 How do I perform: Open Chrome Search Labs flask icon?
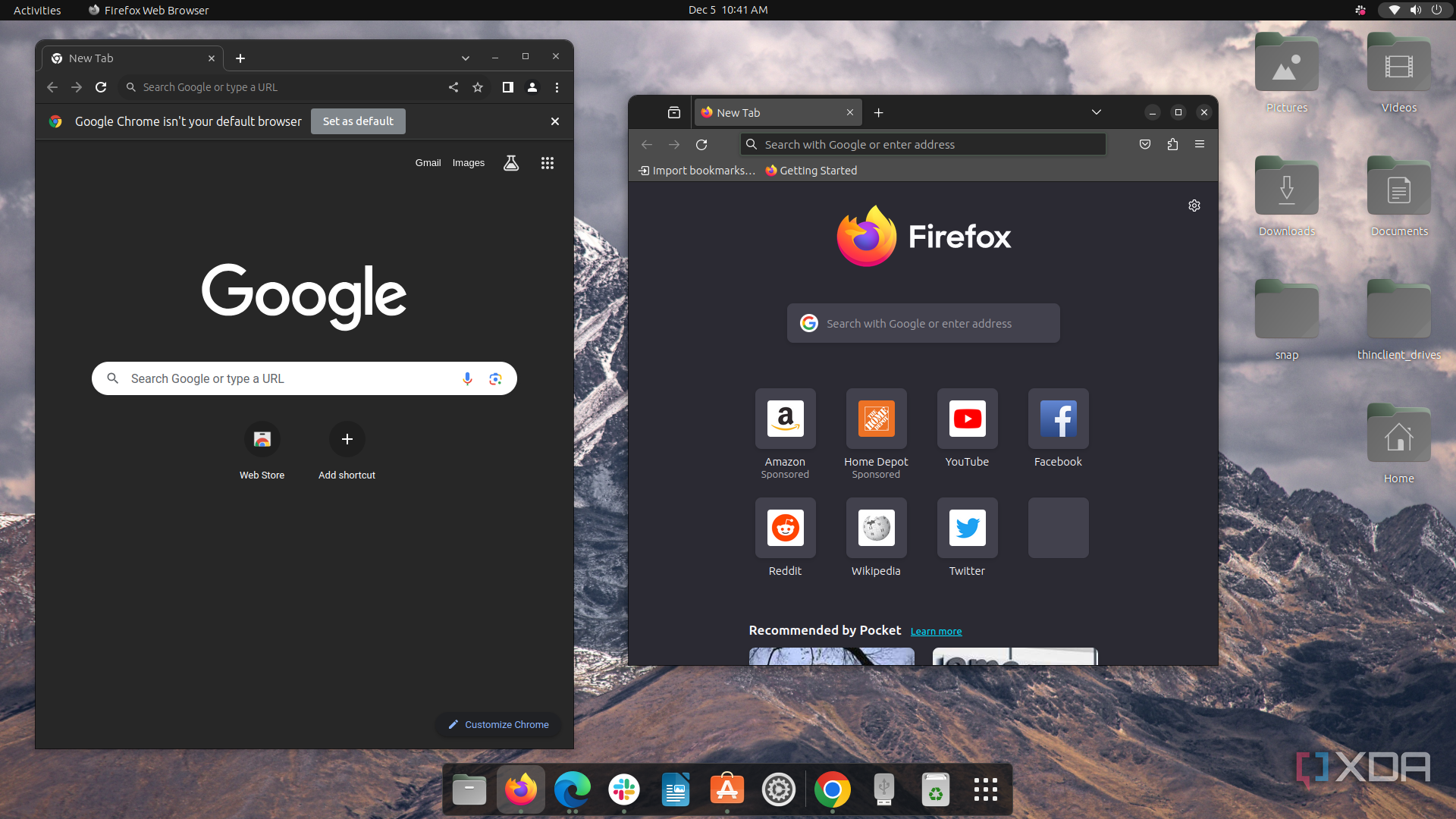coord(511,163)
